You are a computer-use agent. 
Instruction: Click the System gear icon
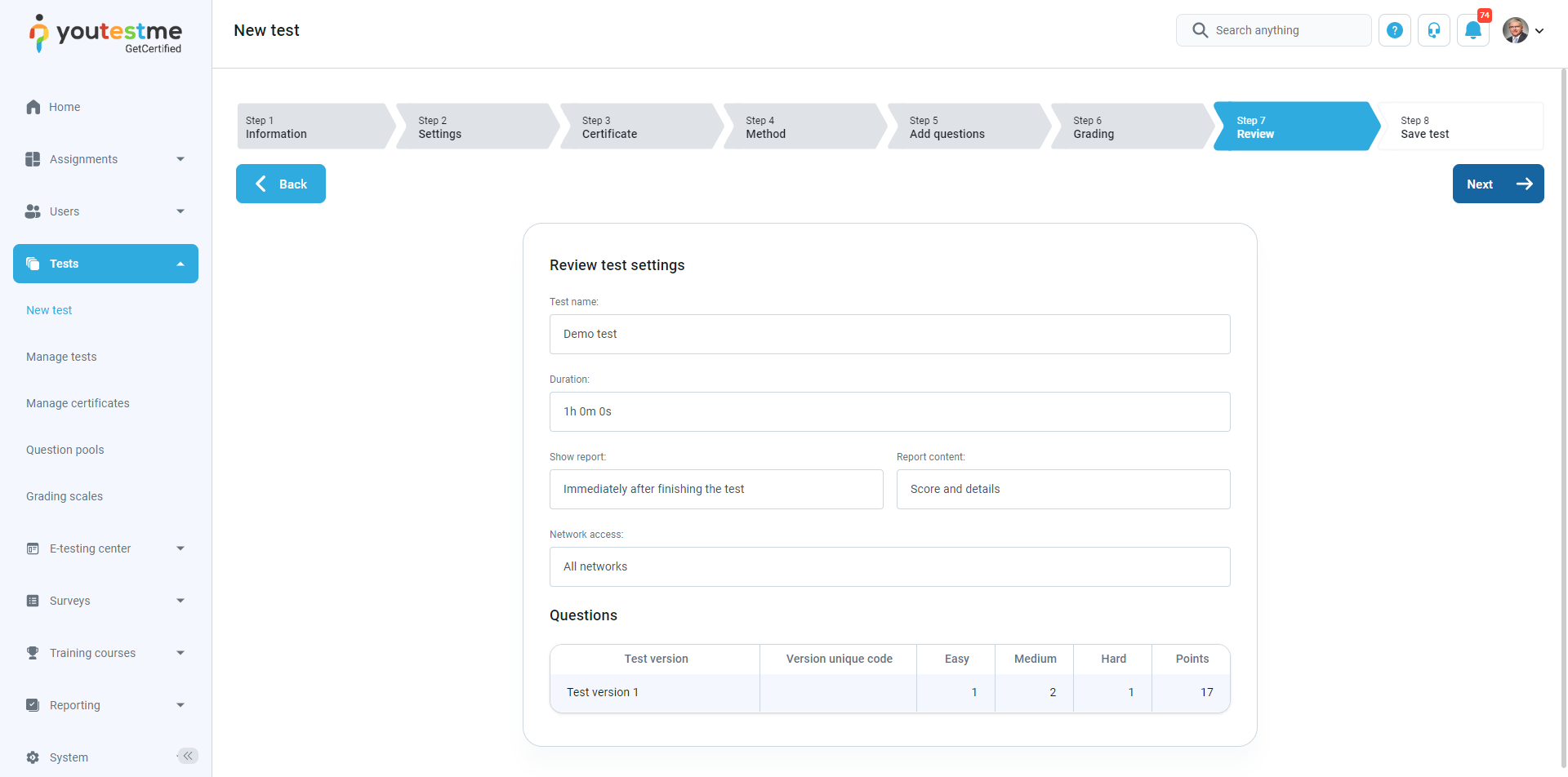point(33,757)
